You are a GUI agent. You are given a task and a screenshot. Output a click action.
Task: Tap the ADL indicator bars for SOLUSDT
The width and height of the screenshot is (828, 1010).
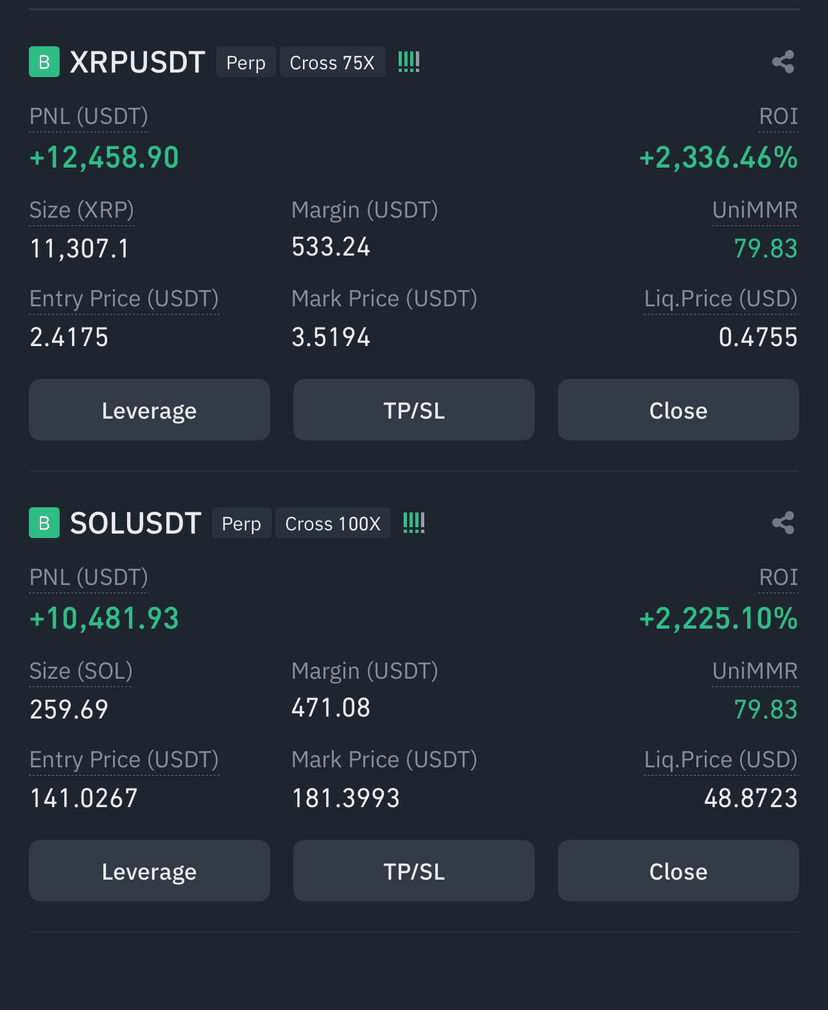[414, 522]
